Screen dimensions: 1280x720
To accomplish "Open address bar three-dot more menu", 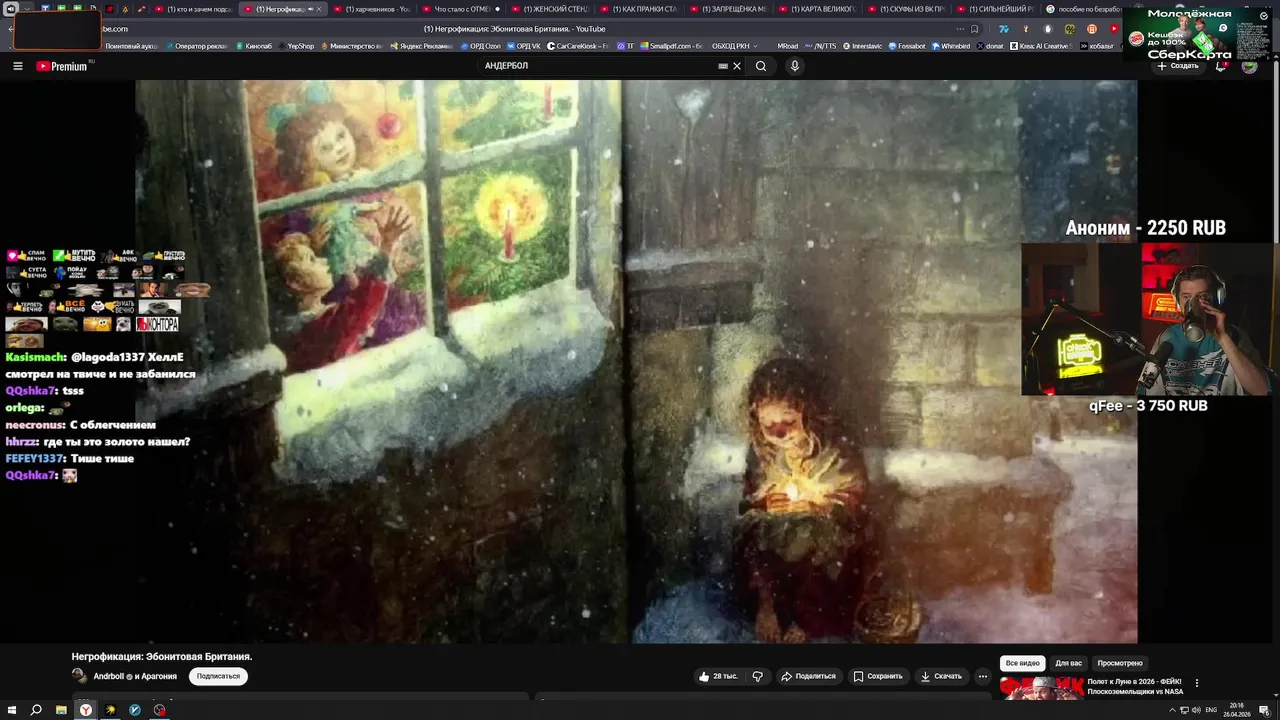I will pos(961,29).
